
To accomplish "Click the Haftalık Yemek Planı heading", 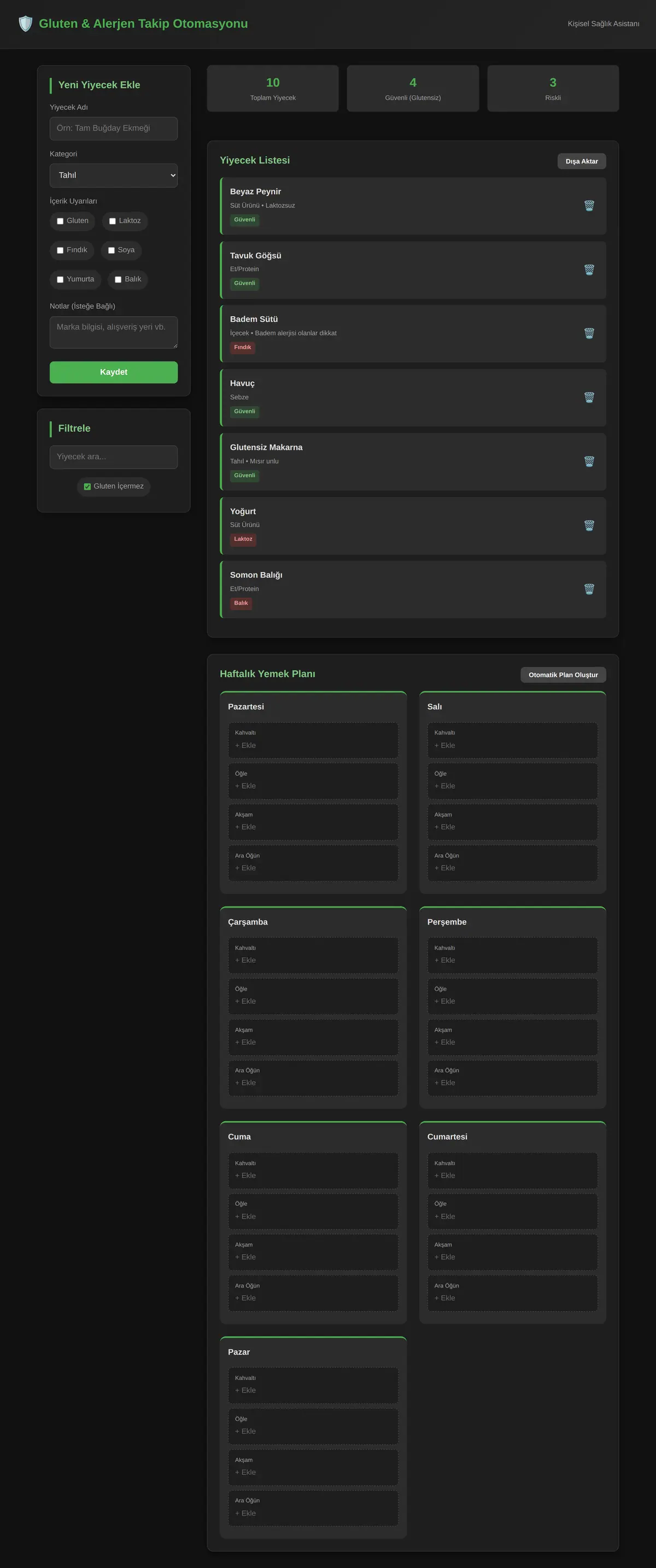I will pos(267,674).
